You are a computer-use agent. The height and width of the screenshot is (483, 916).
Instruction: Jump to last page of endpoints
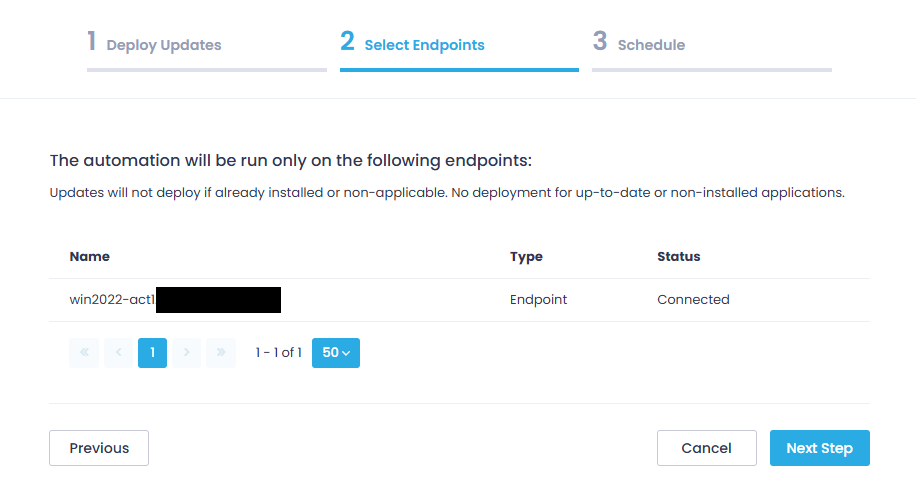point(221,352)
